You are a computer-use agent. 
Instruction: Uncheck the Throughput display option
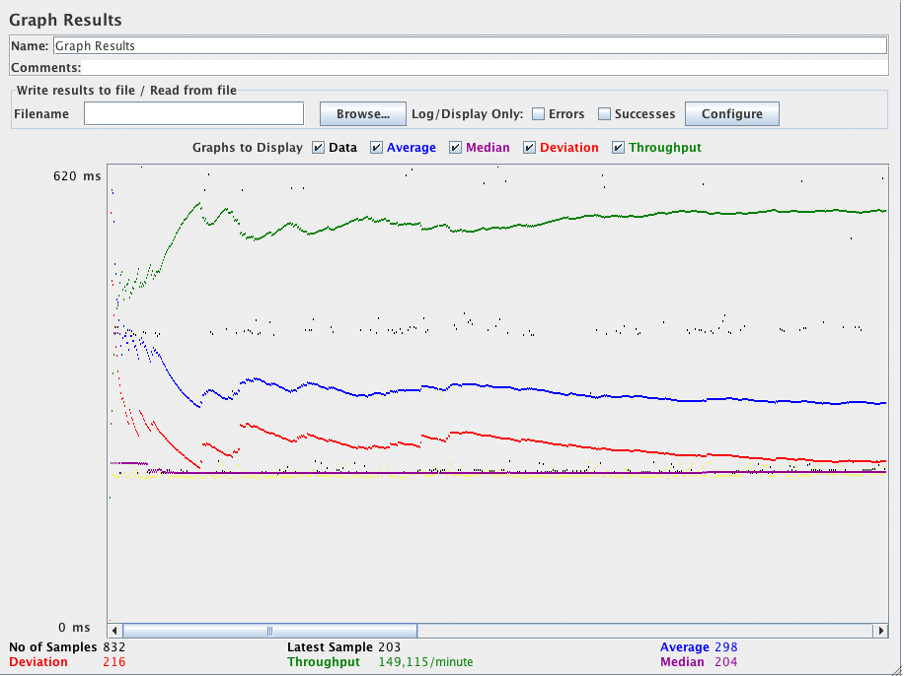pyautogui.click(x=616, y=147)
